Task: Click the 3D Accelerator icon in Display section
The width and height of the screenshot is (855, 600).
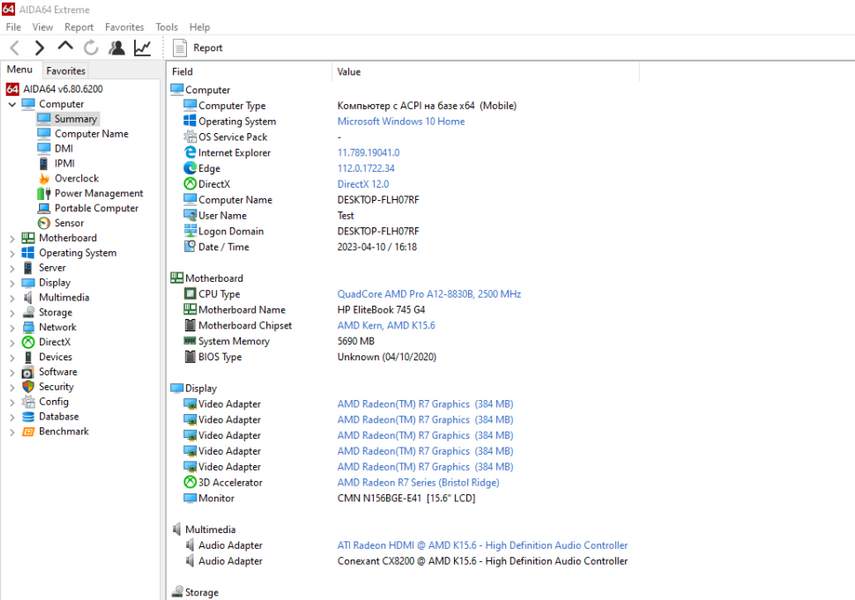Action: click(190, 482)
